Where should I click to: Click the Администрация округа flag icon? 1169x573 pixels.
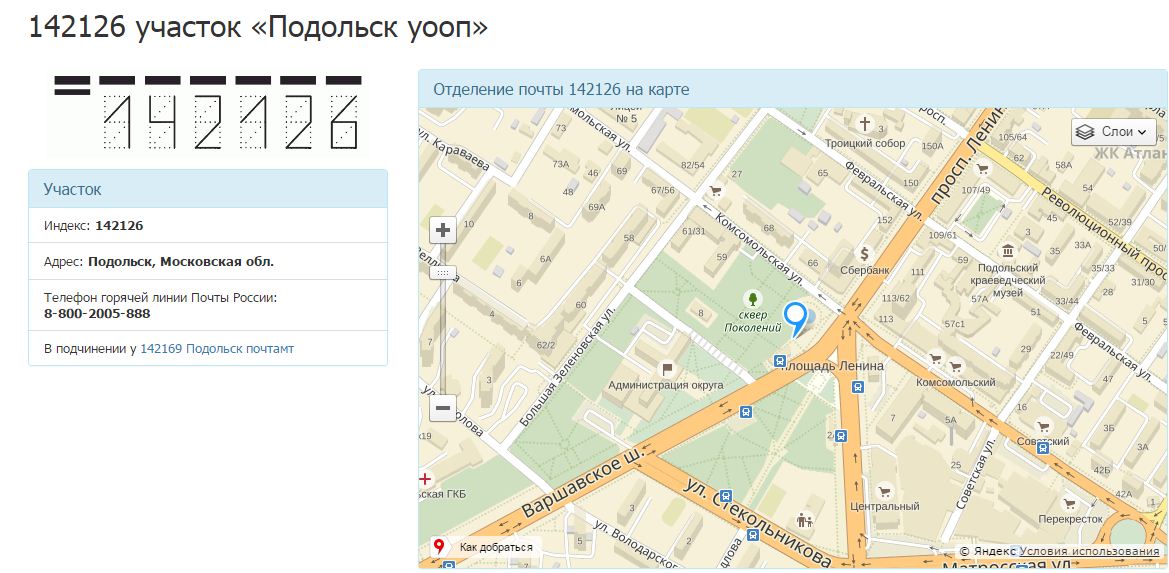tap(666, 366)
